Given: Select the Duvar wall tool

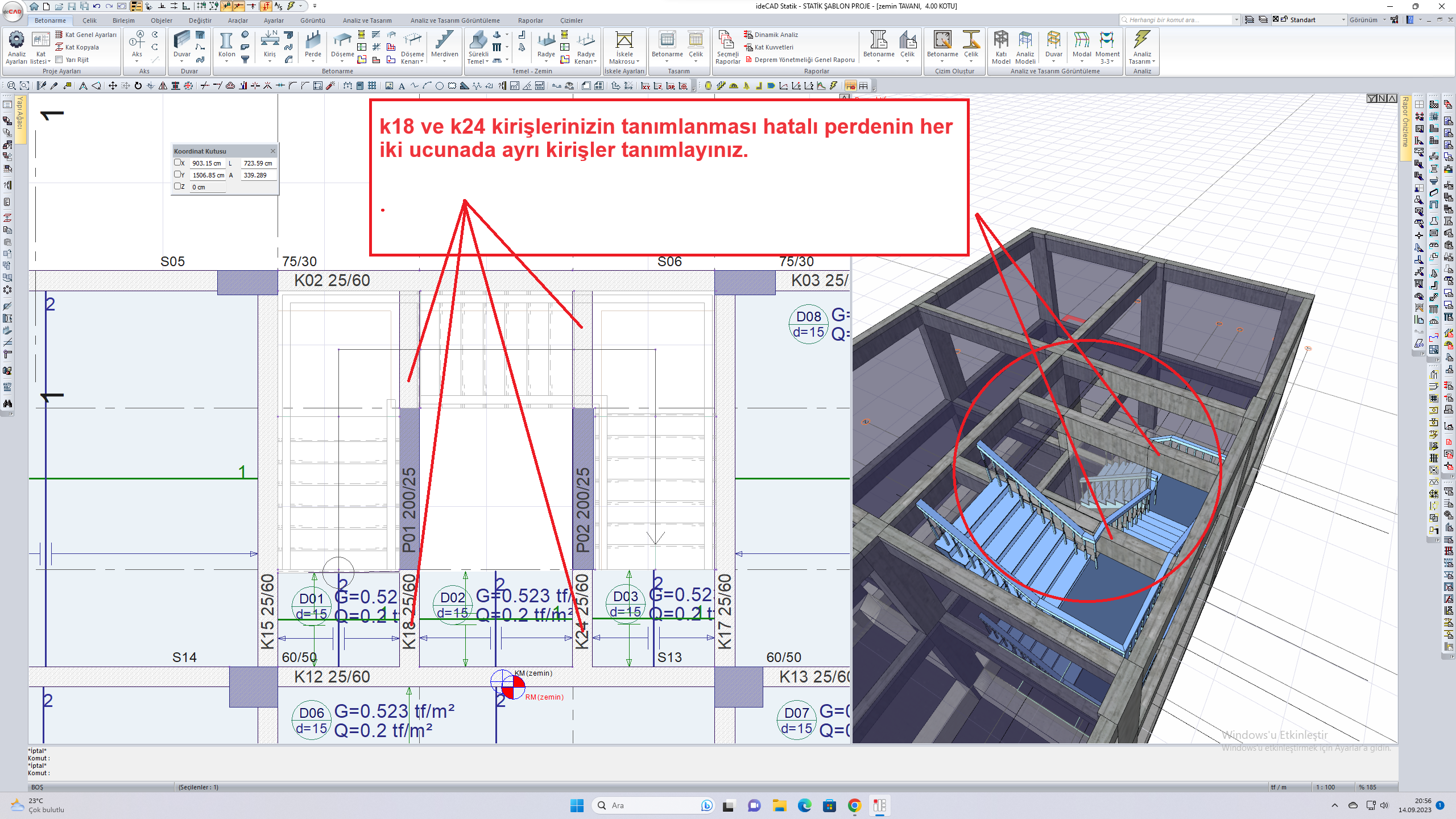Looking at the screenshot, I should [x=182, y=45].
